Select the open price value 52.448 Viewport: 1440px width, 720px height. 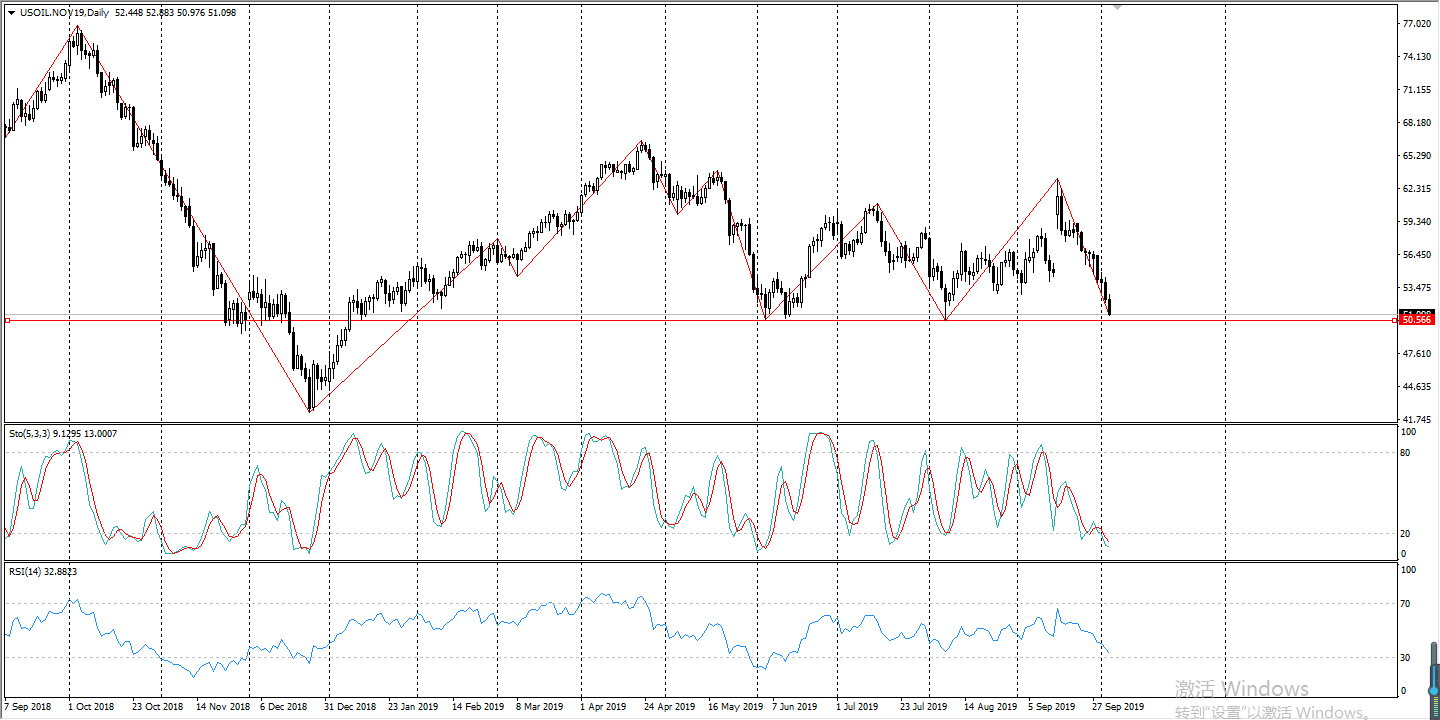130,13
